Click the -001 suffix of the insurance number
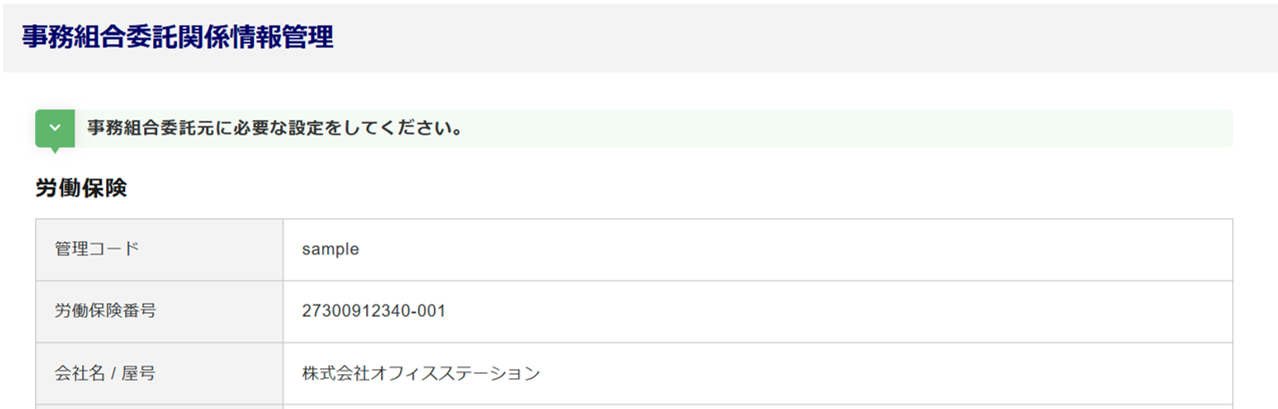1278x409 pixels. (430, 311)
